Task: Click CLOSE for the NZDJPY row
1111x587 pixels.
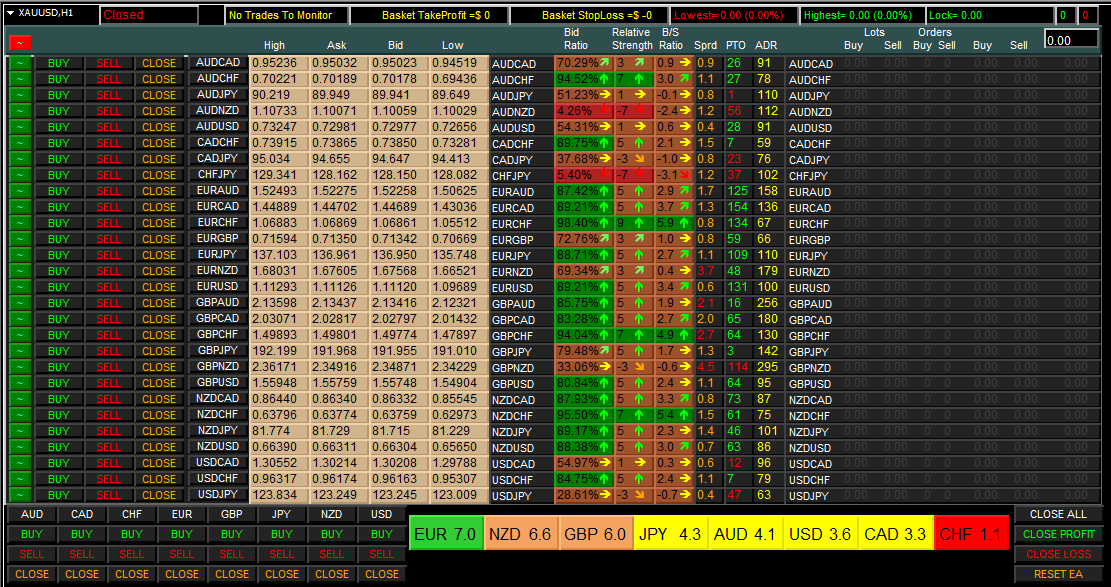Action: point(159,430)
